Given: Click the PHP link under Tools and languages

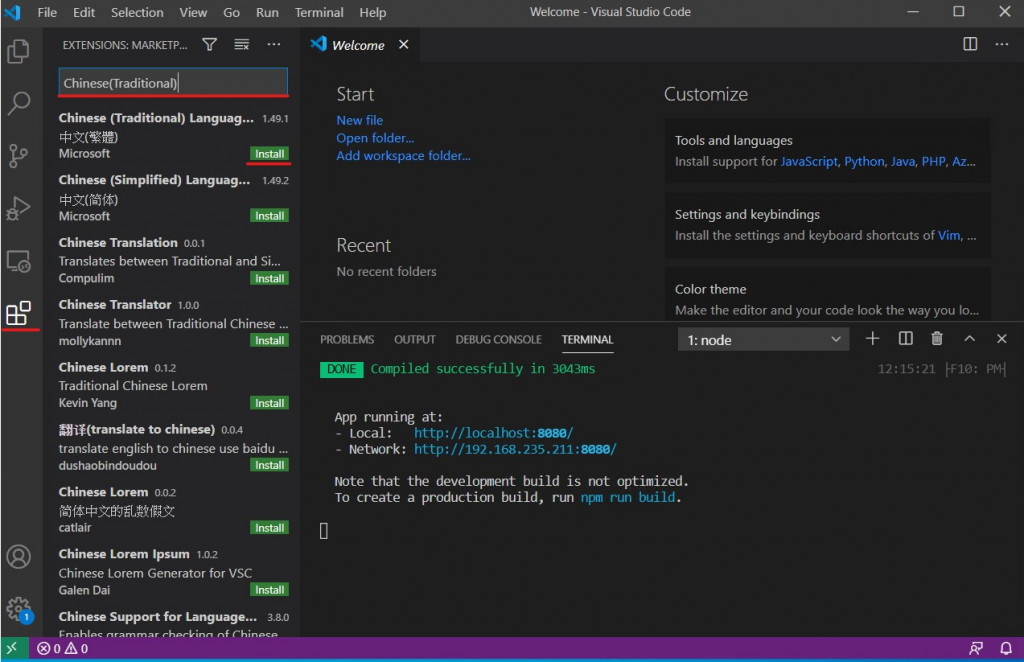Looking at the screenshot, I should 933,161.
